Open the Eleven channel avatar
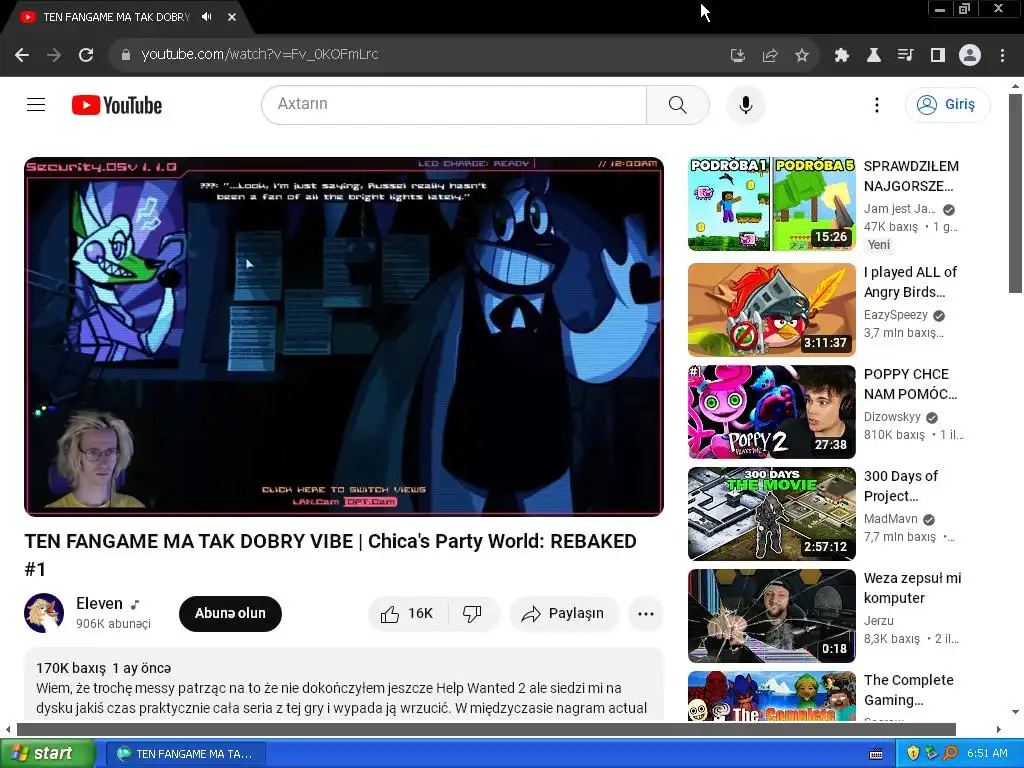1024x768 pixels. (x=44, y=613)
